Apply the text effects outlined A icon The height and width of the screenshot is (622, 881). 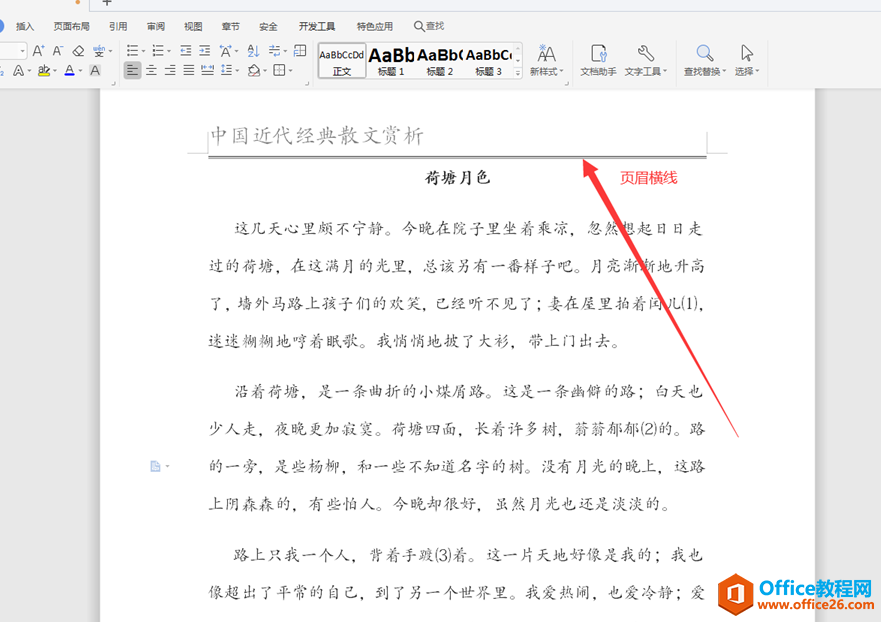[19, 70]
